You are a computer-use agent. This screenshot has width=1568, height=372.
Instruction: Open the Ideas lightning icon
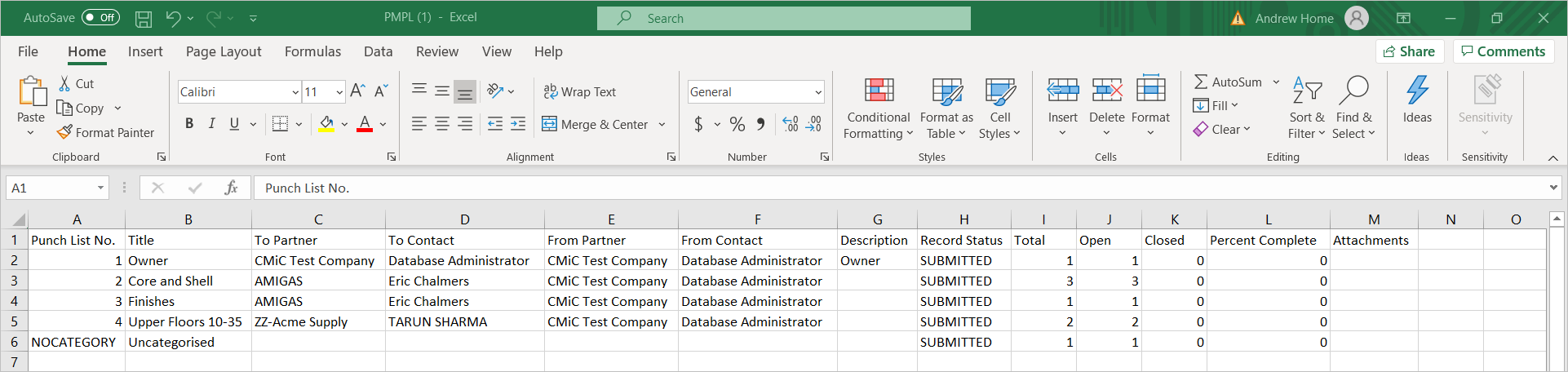coord(1417,90)
